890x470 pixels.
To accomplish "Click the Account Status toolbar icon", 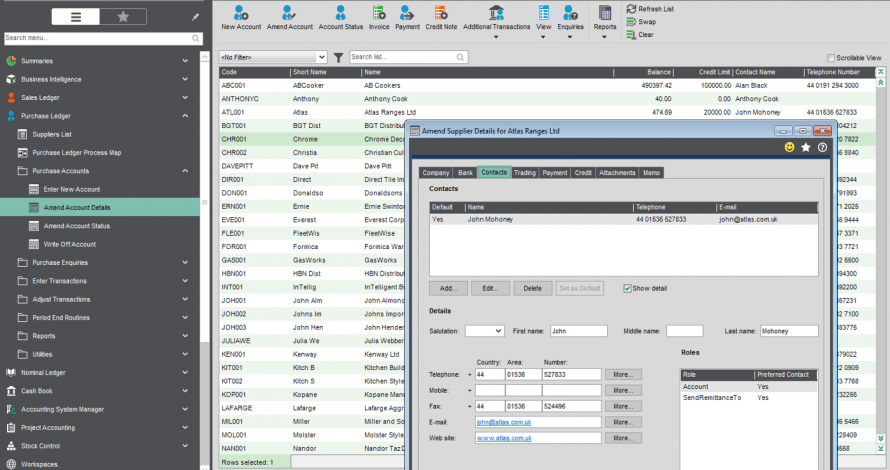I will (x=341, y=18).
